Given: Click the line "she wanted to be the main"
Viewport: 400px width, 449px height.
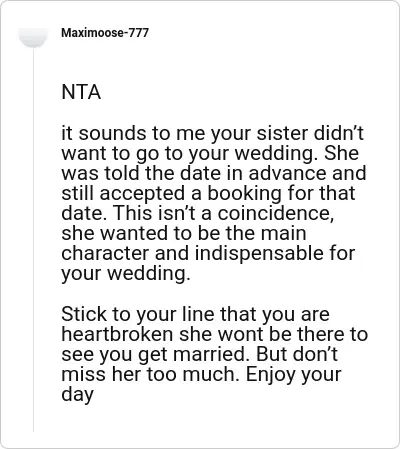Looking at the screenshot, I should tap(184, 233).
